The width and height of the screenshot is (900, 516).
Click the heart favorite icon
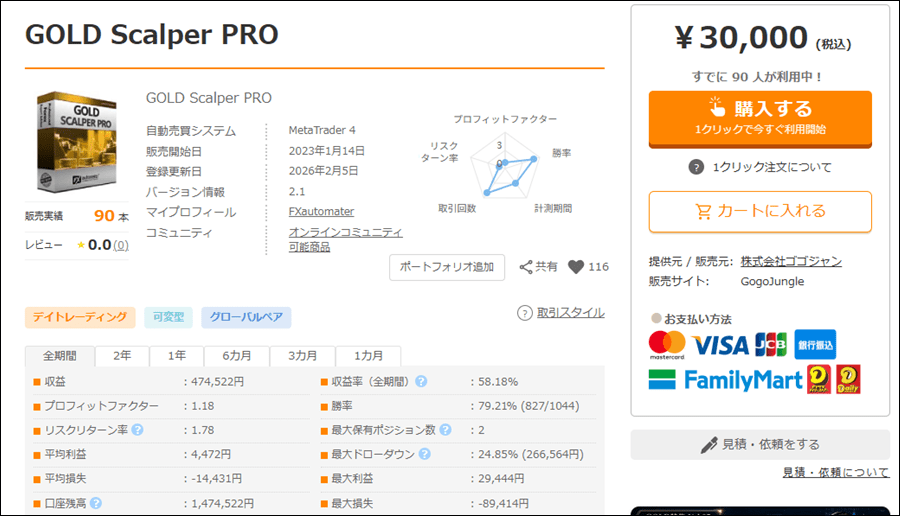click(576, 267)
